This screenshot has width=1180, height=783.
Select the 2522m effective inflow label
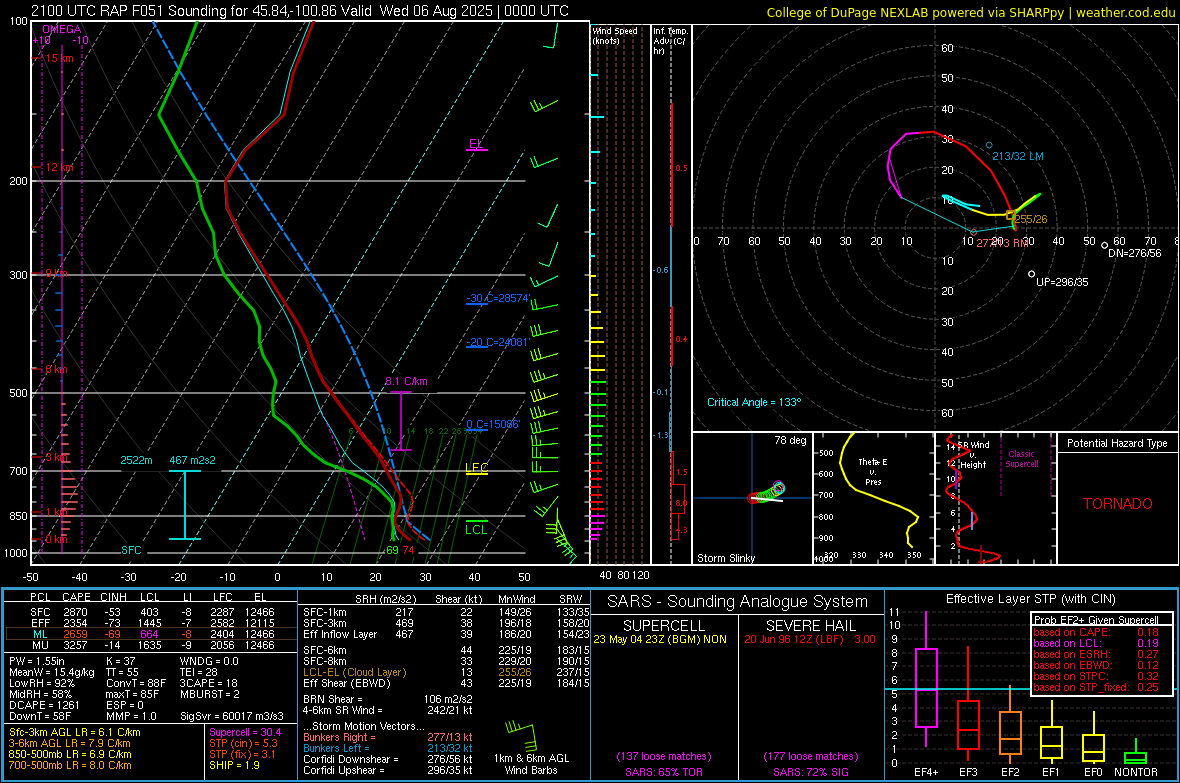(136, 460)
